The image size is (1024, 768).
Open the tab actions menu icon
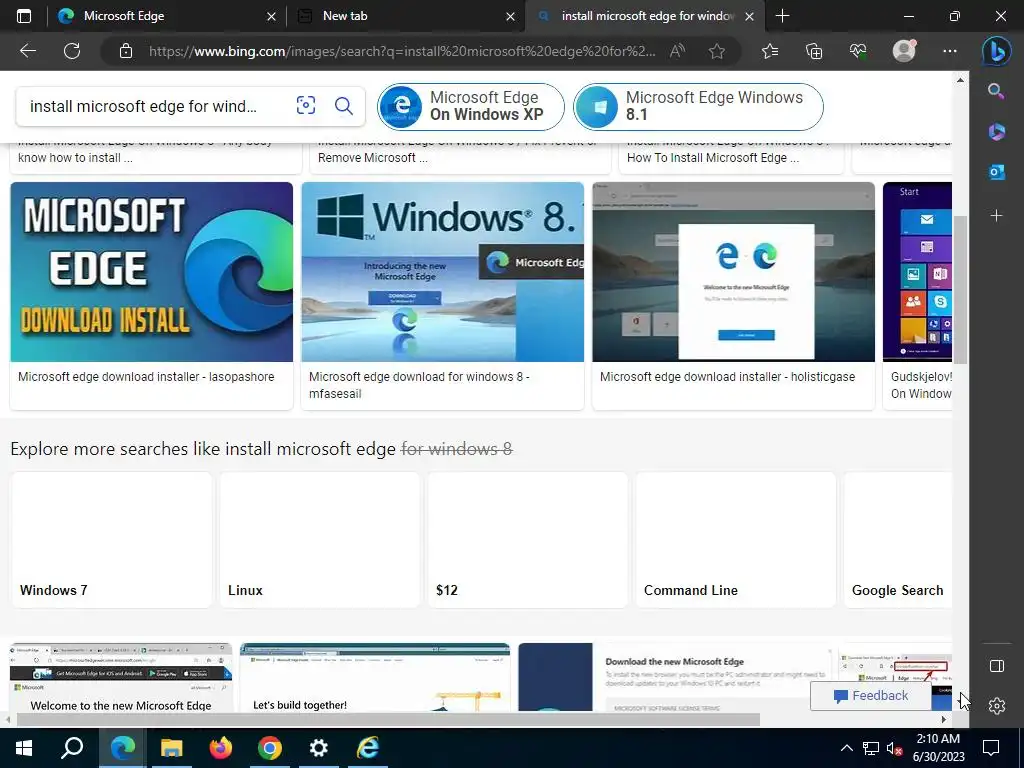tap(24, 16)
